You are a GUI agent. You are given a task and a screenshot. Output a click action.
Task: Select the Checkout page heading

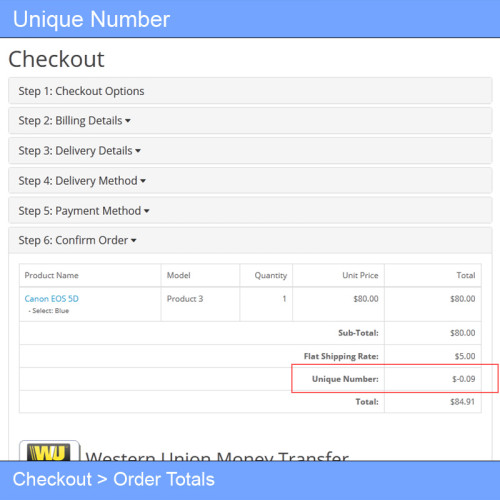pyautogui.click(x=56, y=59)
